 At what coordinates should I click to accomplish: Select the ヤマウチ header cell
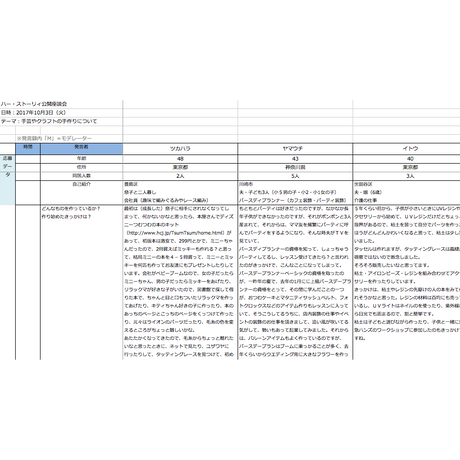(295, 149)
